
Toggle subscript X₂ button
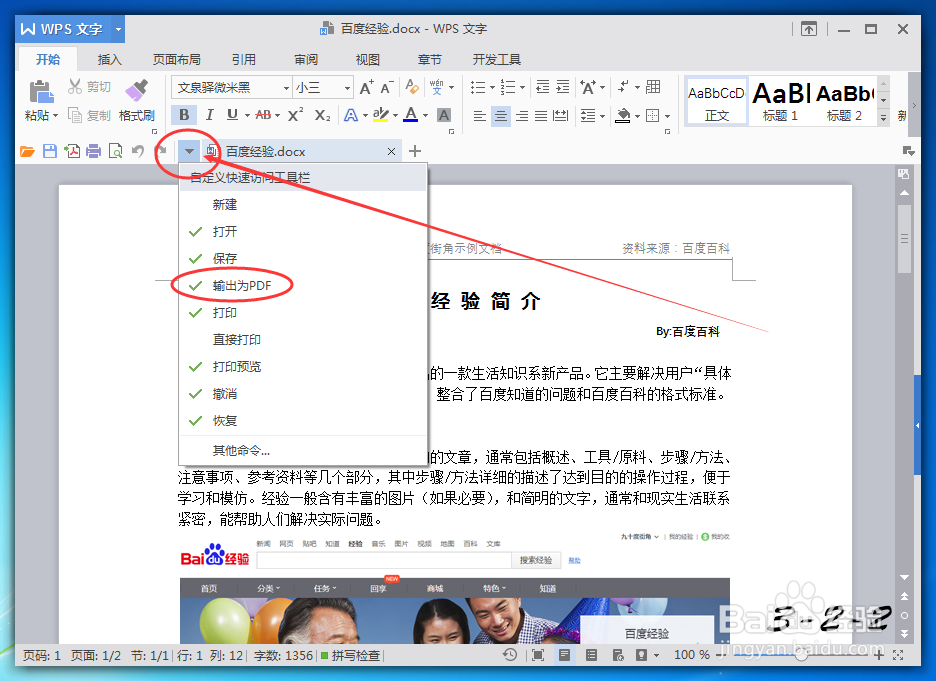322,115
